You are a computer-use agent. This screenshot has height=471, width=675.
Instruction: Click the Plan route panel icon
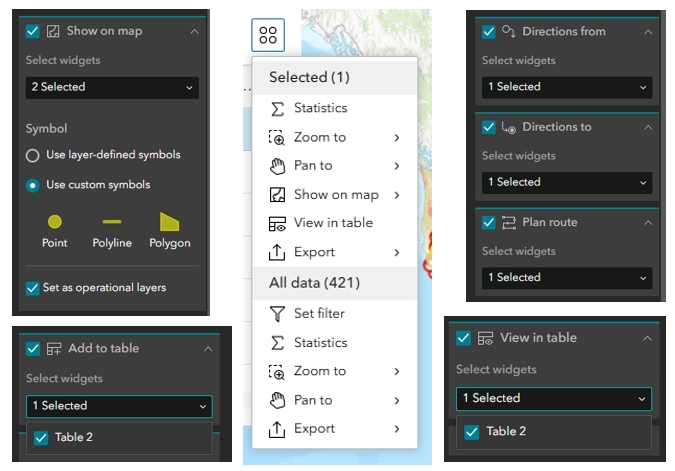click(x=509, y=223)
